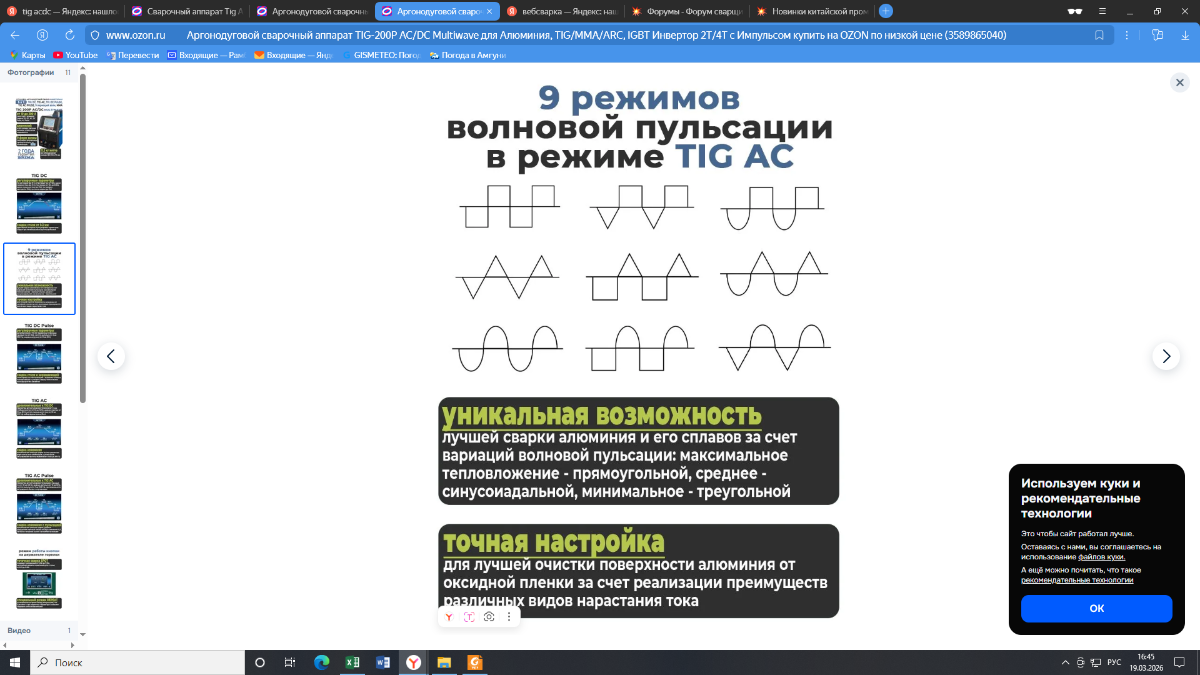Viewport: 1200px width, 675px height.
Task: Open a new browser tab
Action: point(885,11)
